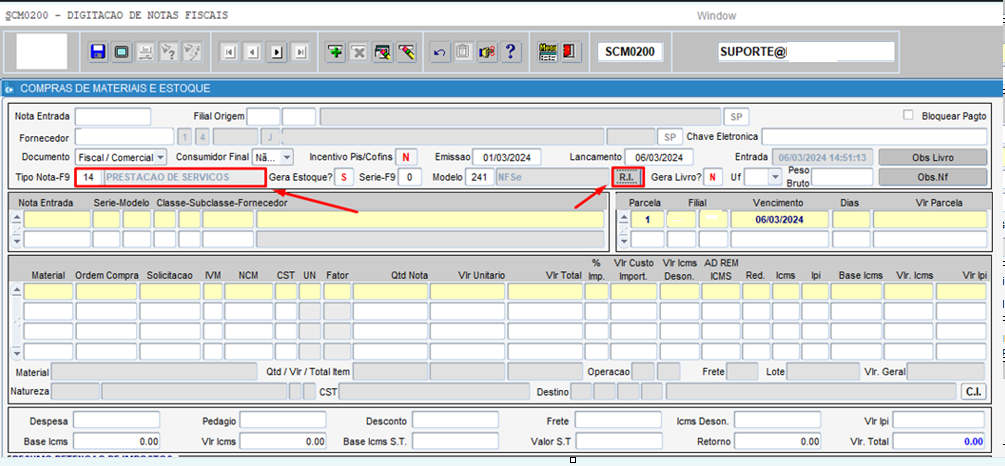The image size is (1005, 466).
Task: Click the Chave Eletronica input field
Action: pyautogui.click(x=874, y=137)
